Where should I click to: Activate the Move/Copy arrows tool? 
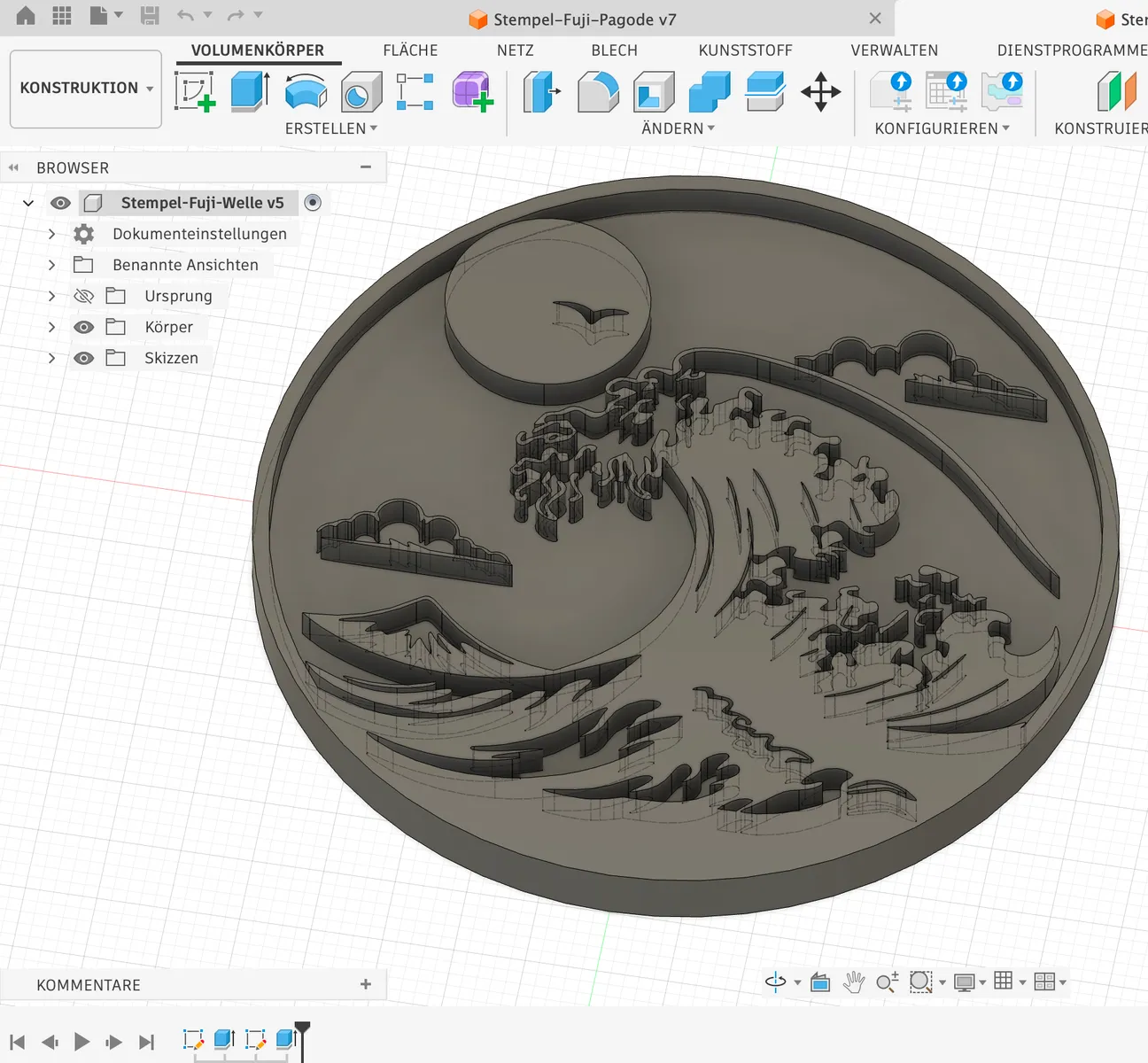820,91
